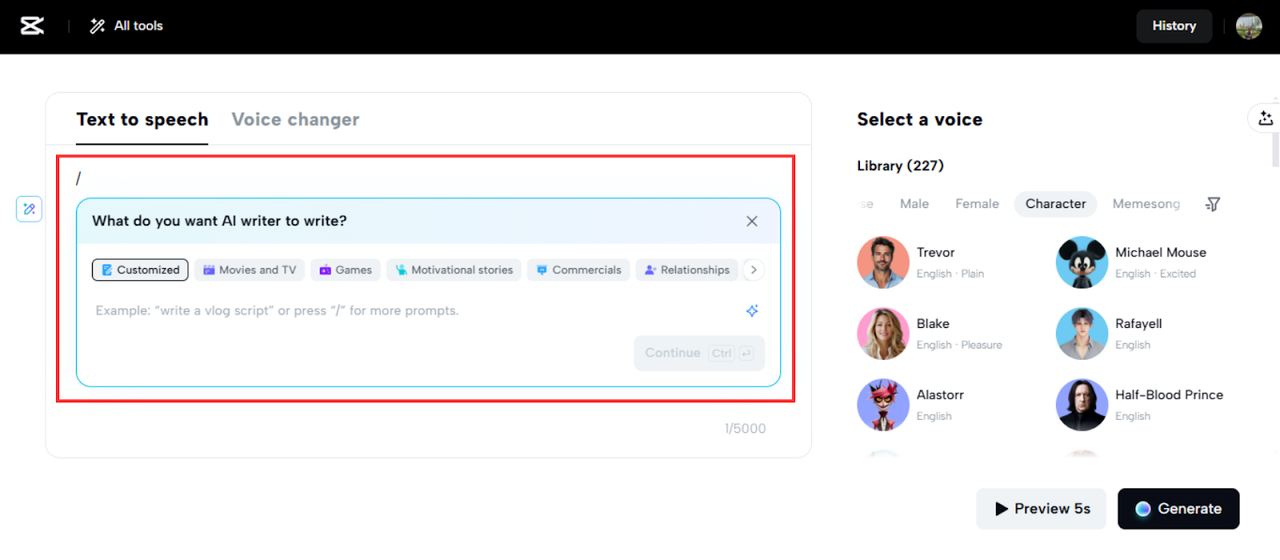
Task: Click the slash text in editor
Action: (78, 178)
